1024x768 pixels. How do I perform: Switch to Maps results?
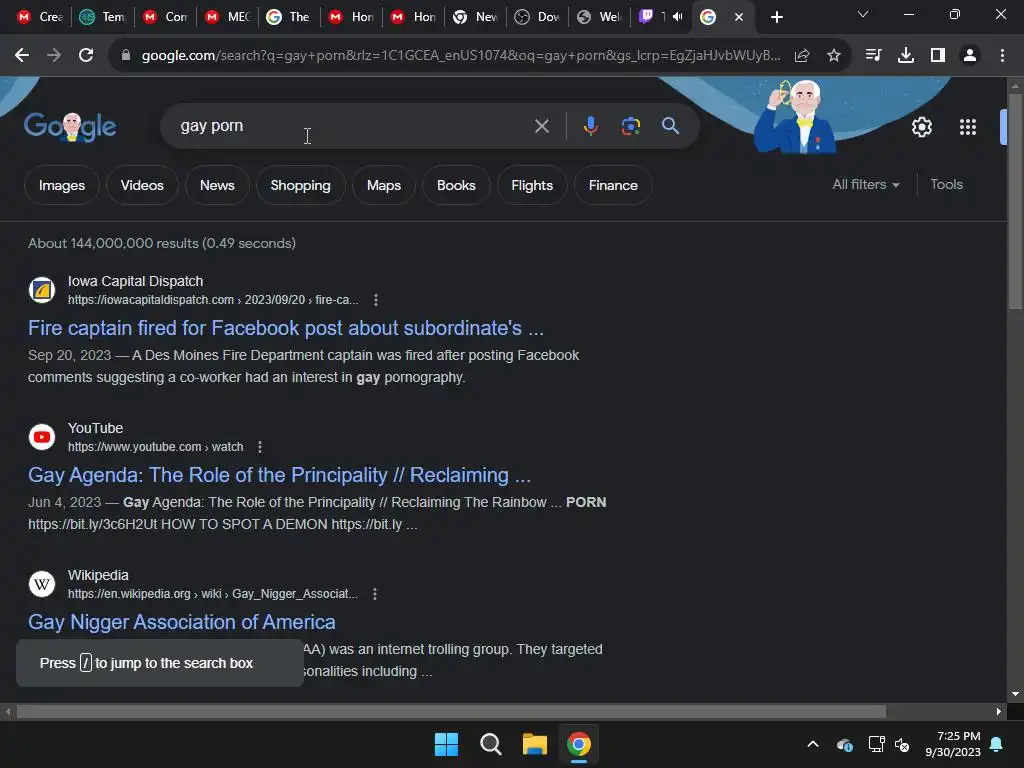(x=384, y=185)
